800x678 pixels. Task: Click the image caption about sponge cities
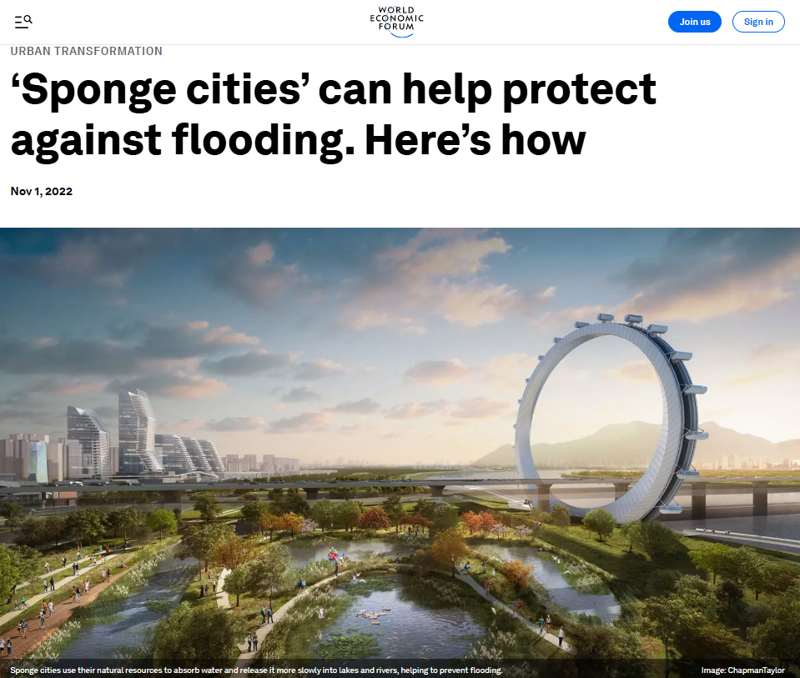click(256, 670)
